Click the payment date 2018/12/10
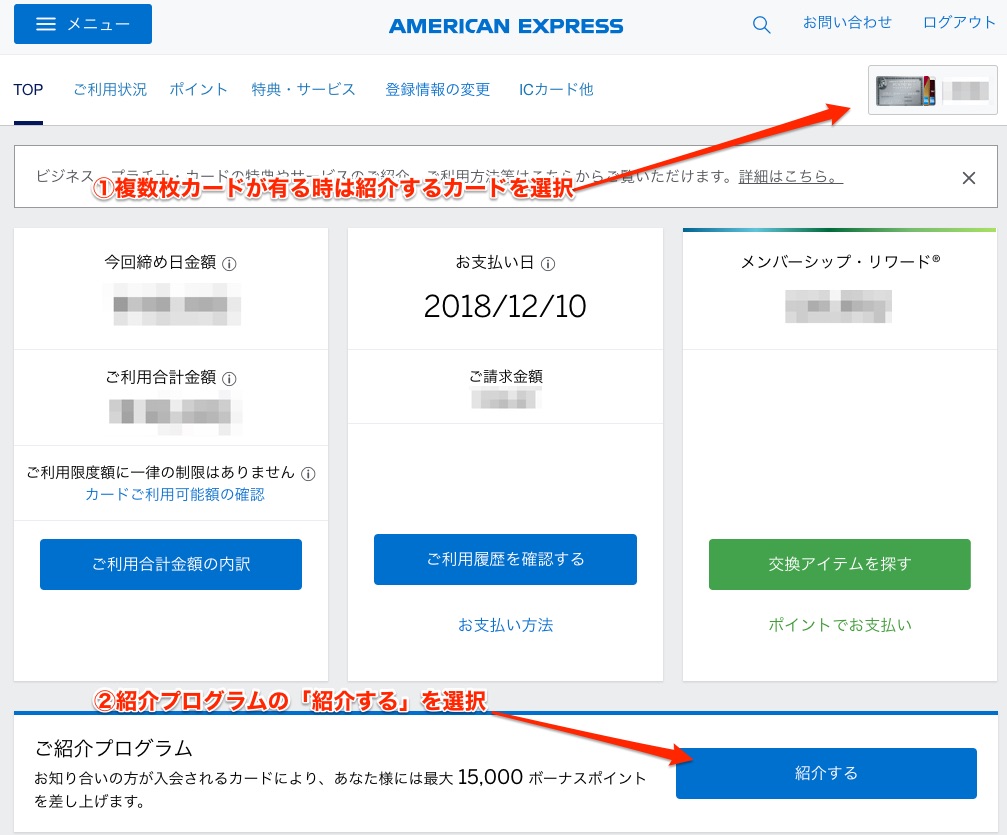The width and height of the screenshot is (1007, 835). pos(505,306)
